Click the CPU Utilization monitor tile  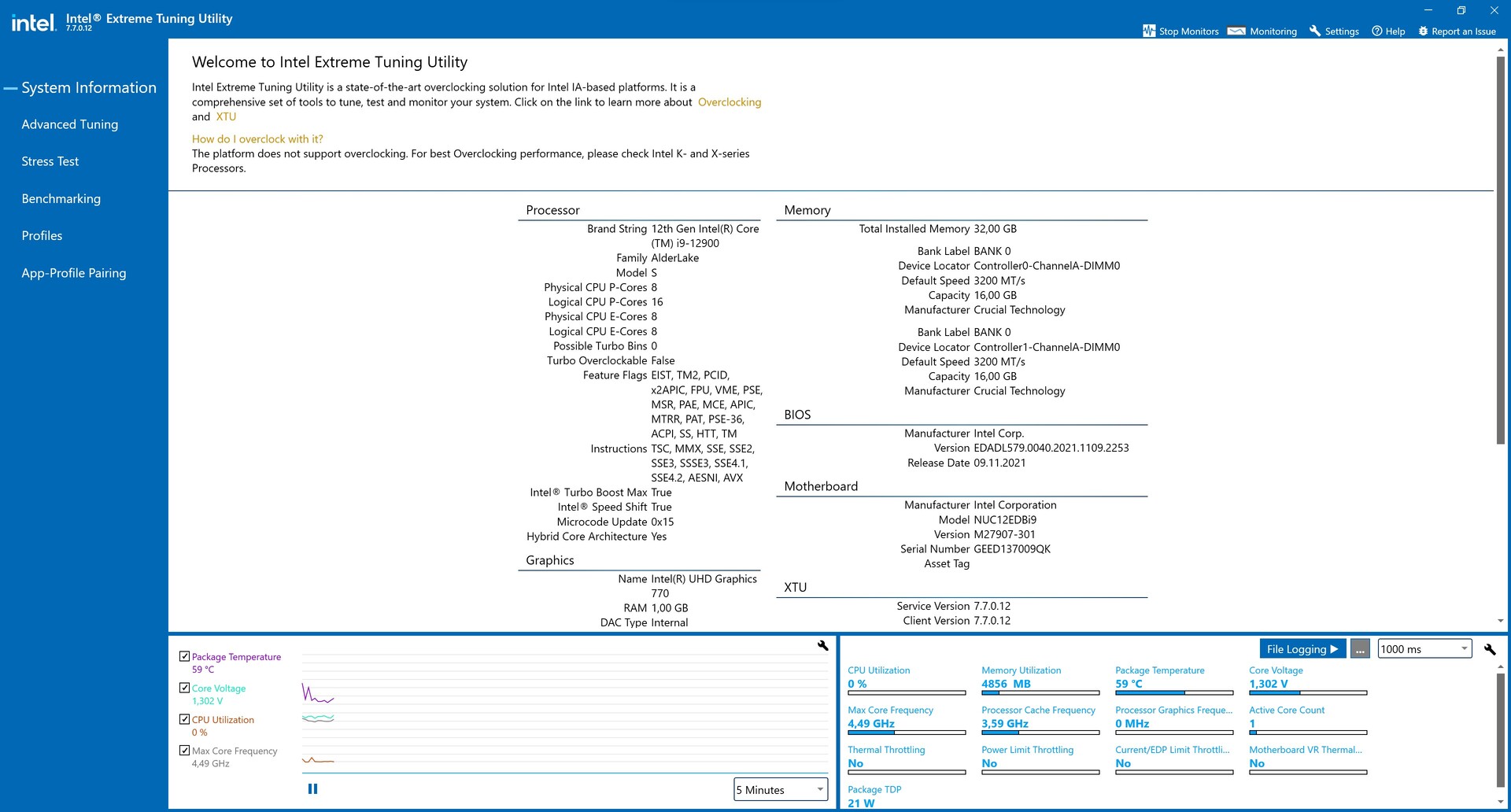pyautogui.click(x=907, y=681)
